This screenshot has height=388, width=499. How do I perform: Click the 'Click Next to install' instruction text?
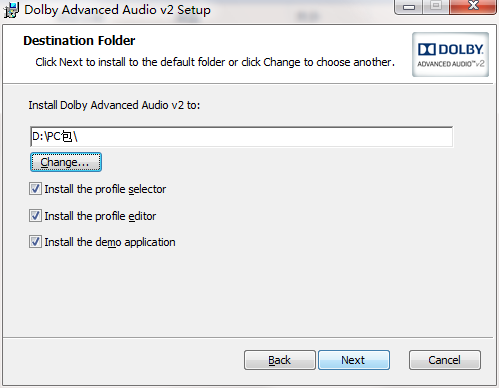tap(215, 62)
